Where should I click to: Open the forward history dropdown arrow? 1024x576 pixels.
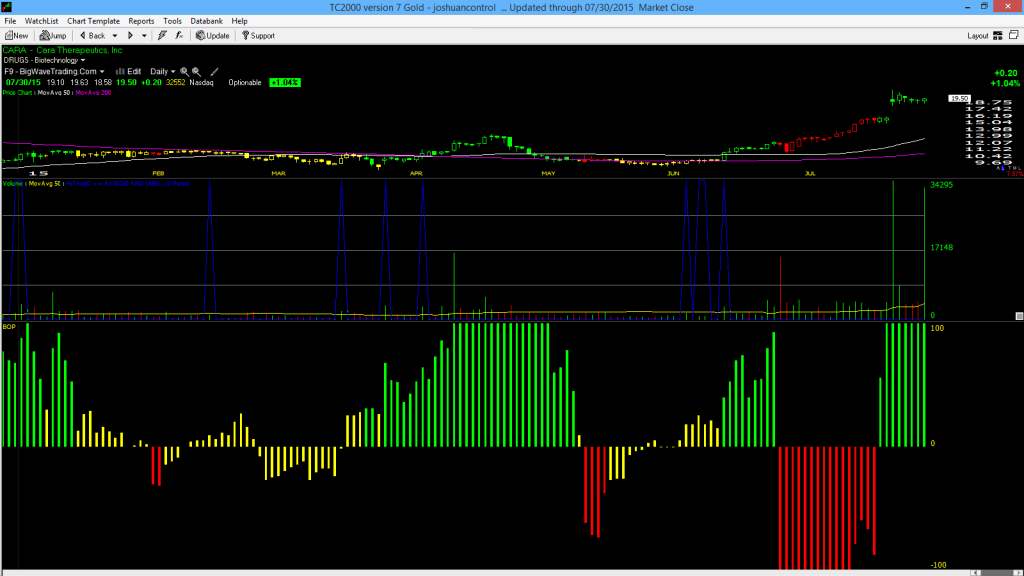pyautogui.click(x=144, y=36)
